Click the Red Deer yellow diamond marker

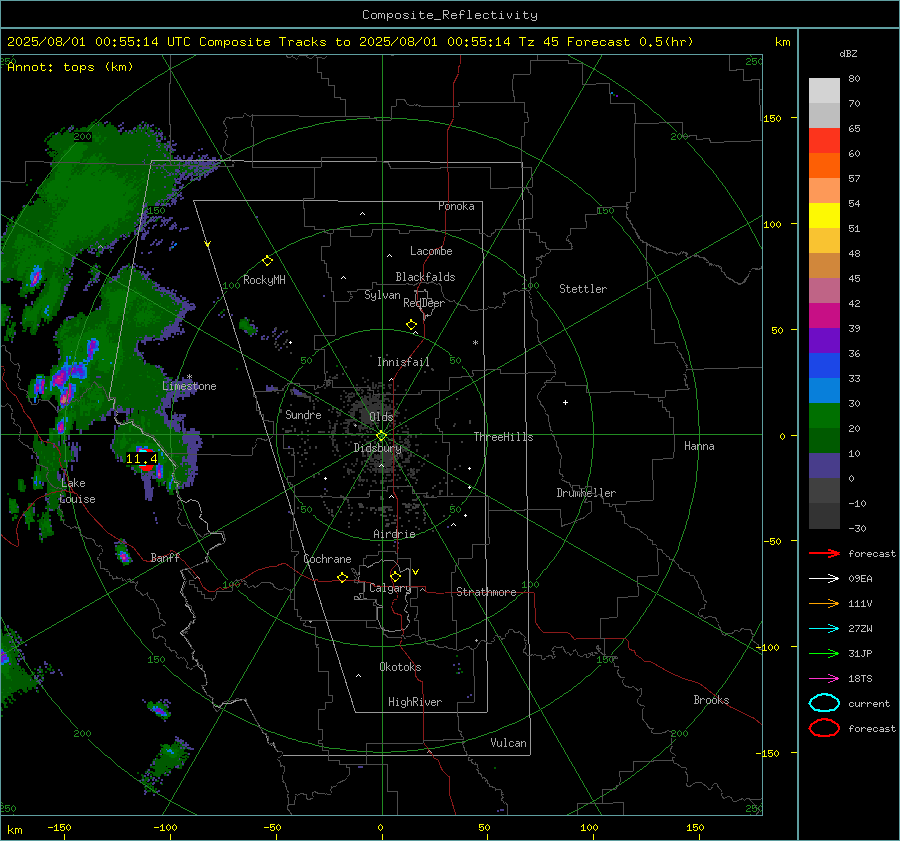click(411, 325)
